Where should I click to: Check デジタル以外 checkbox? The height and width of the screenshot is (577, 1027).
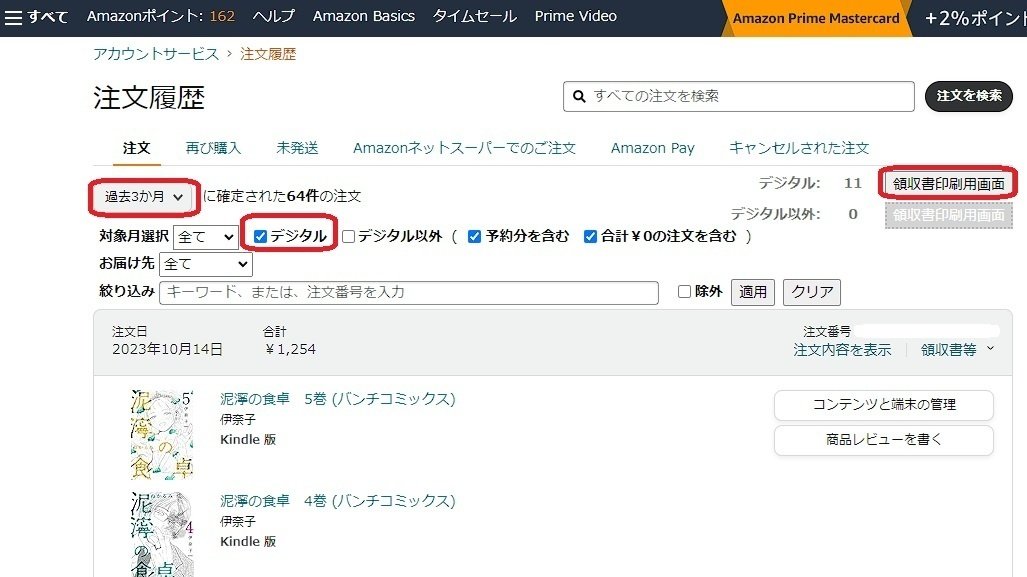[x=348, y=236]
